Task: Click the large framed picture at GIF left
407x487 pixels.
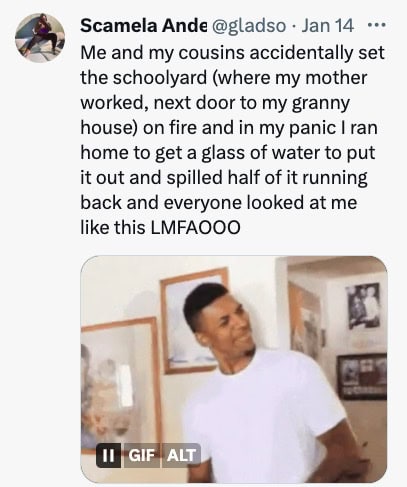Action: tap(120, 383)
